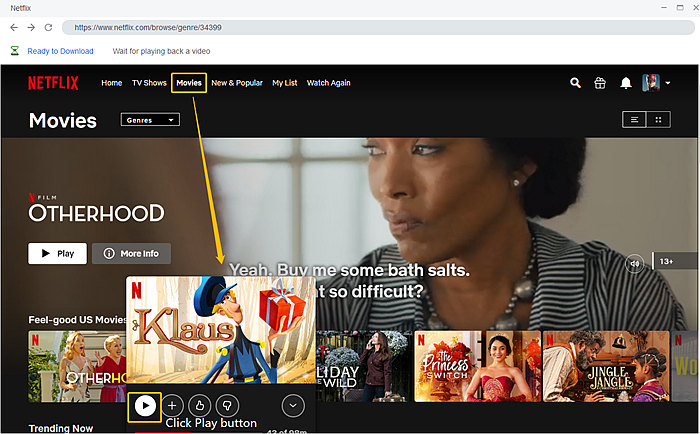Click the Ready to Download link

click(x=60, y=51)
